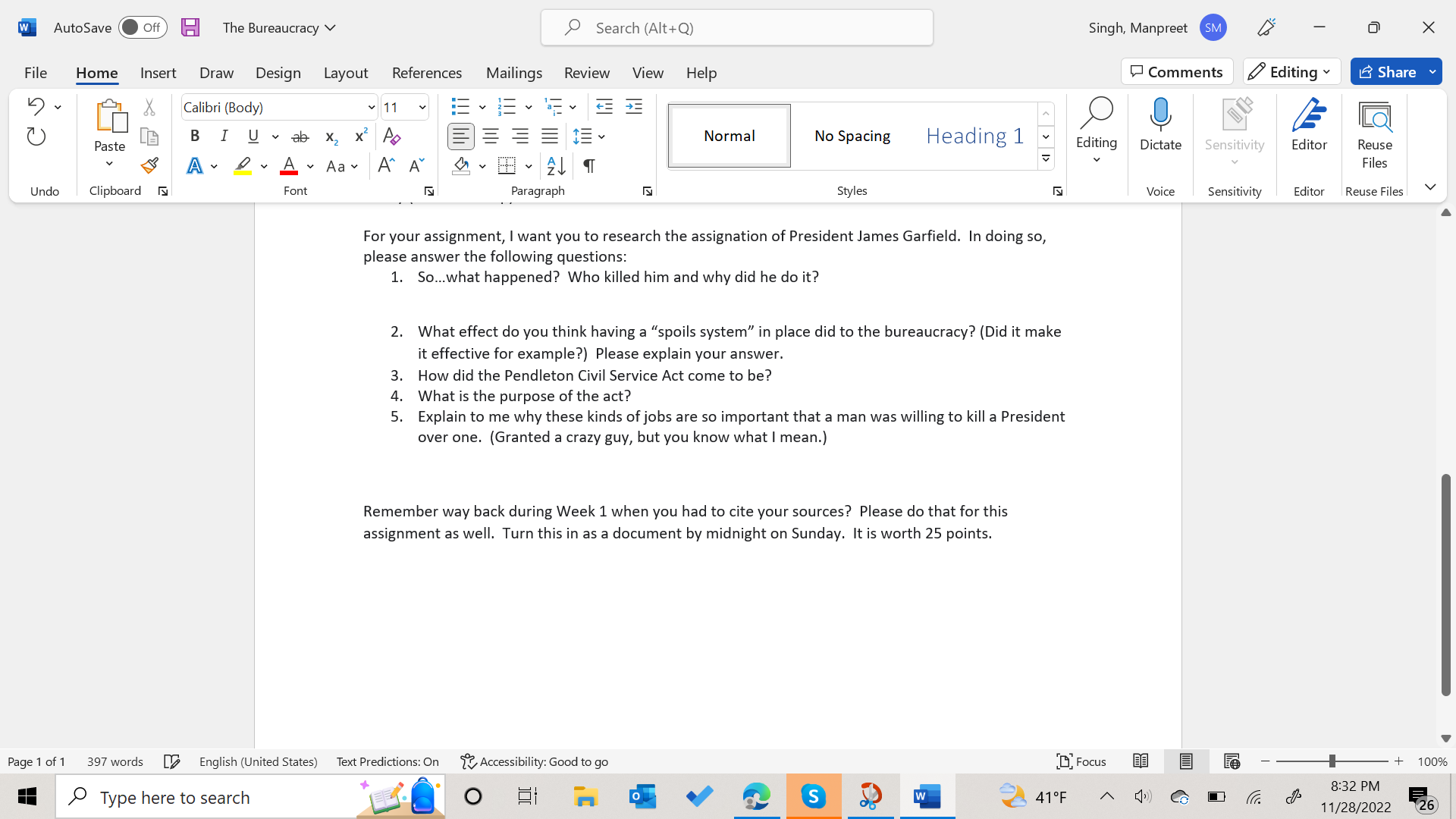Turn off Text Predictions in status bar
The image size is (1456, 819).
(388, 761)
